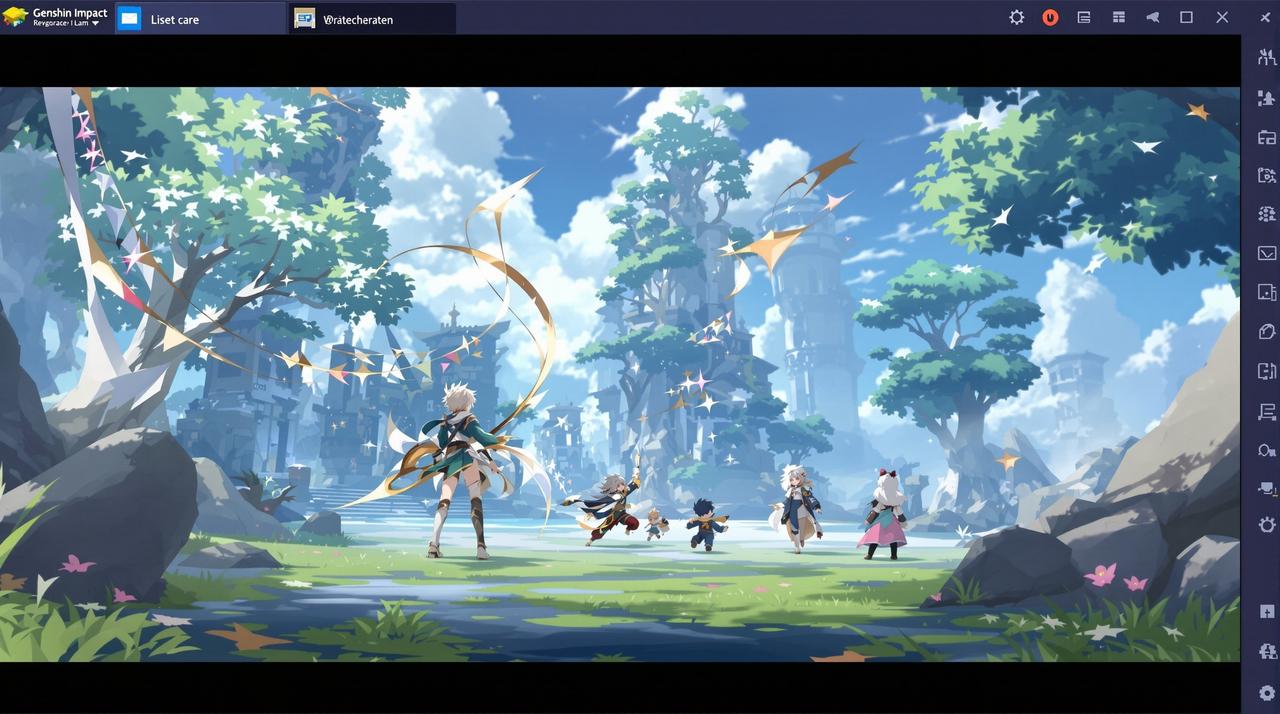Viewport: 1280px width, 714px height.
Task: Click the person-with-badge sidebar icon
Action: 1266,97
